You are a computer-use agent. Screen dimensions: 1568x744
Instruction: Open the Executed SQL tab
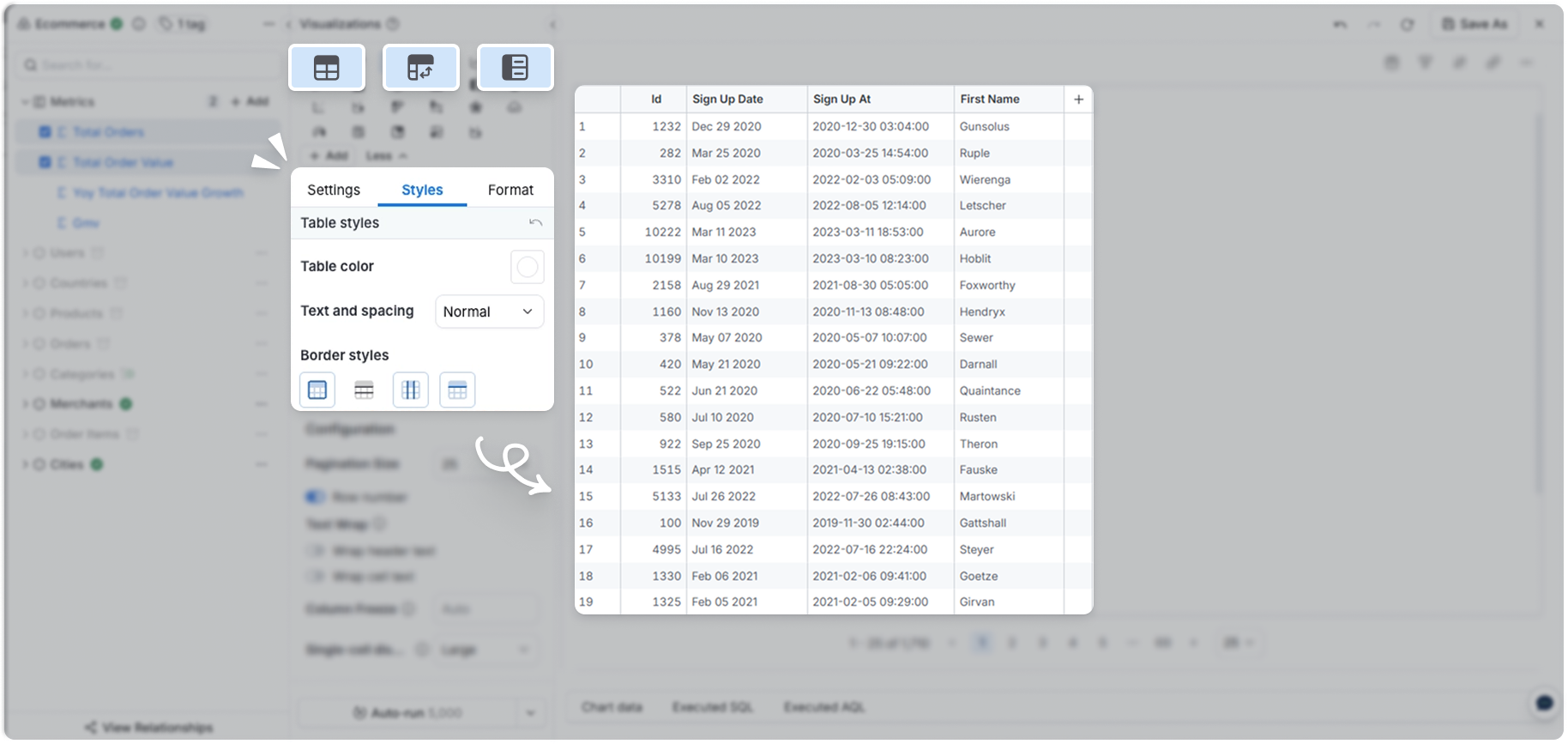(x=712, y=707)
